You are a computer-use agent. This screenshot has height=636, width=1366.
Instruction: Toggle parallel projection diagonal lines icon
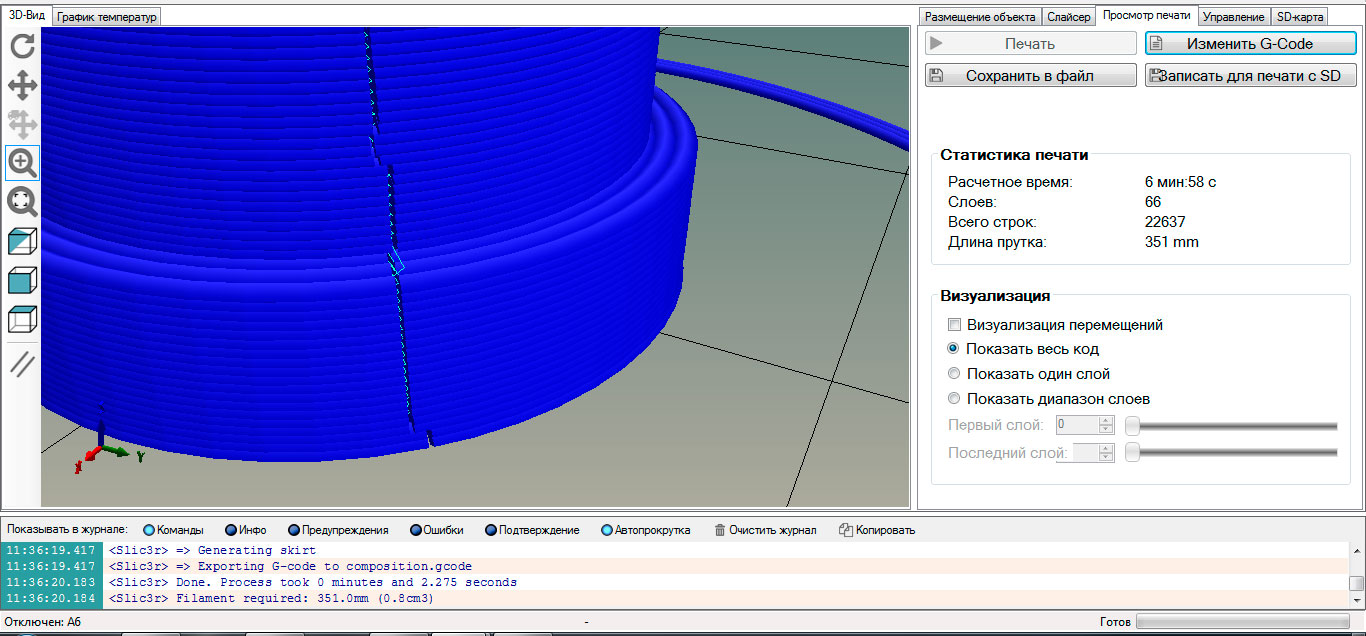(x=22, y=364)
